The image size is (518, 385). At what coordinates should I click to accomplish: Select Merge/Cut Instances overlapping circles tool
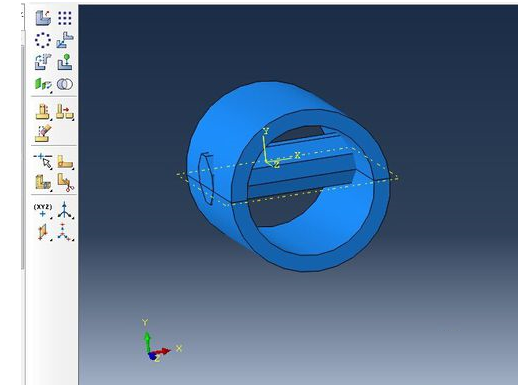65,84
